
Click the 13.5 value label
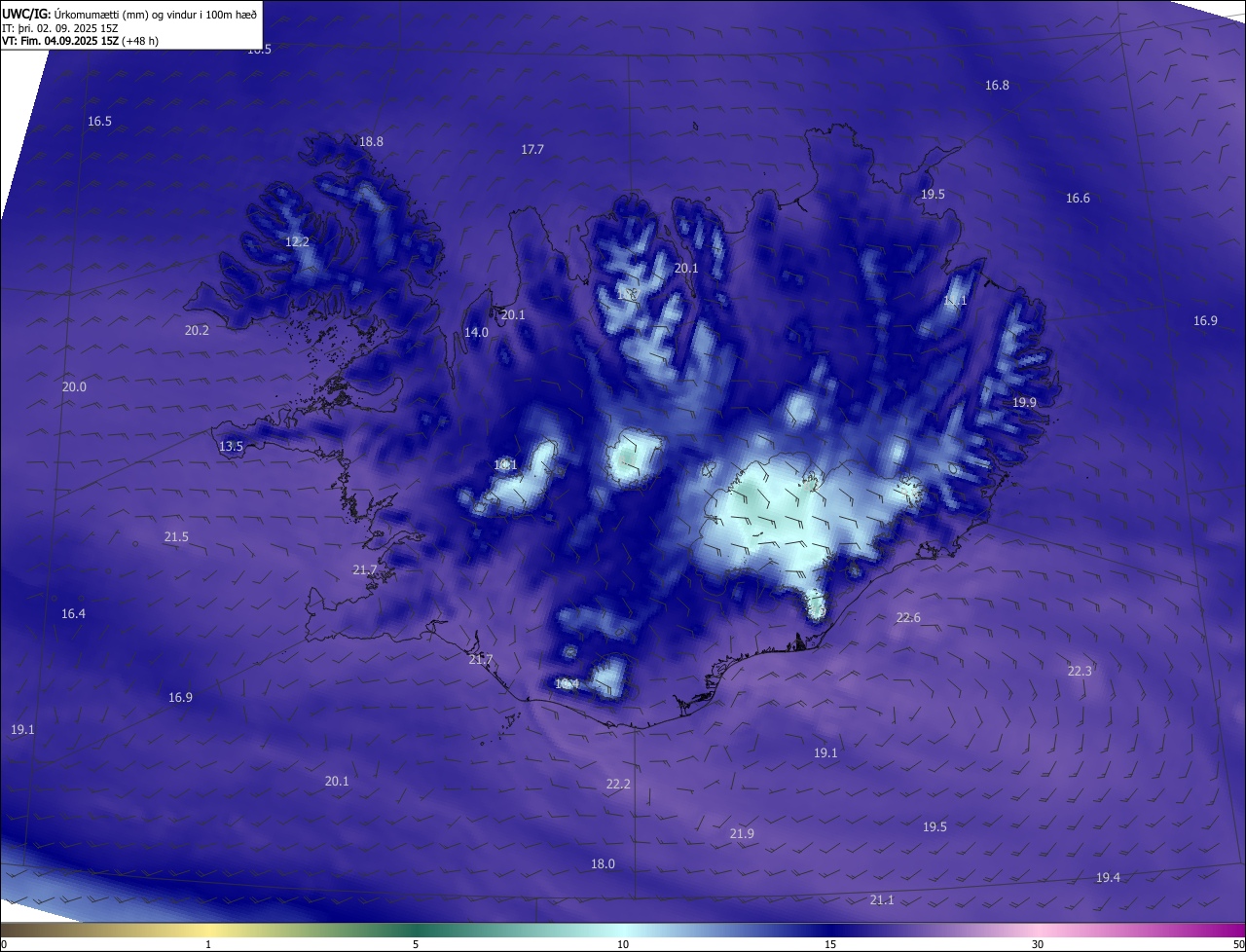coord(231,447)
